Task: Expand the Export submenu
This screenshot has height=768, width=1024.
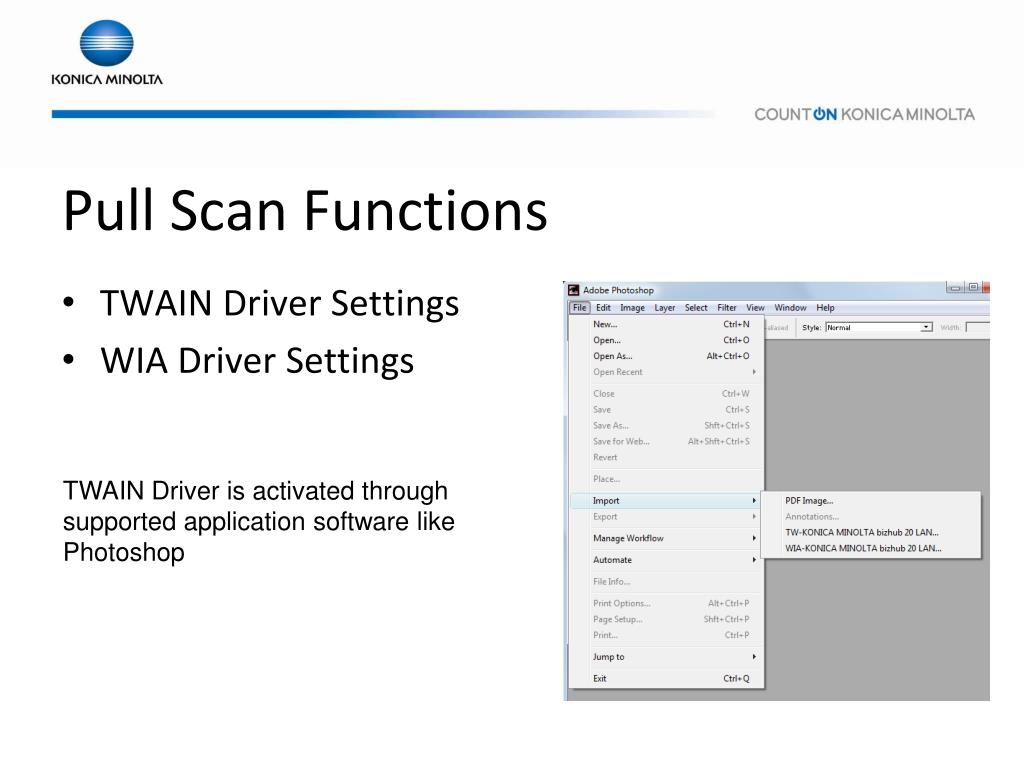Action: click(x=667, y=517)
